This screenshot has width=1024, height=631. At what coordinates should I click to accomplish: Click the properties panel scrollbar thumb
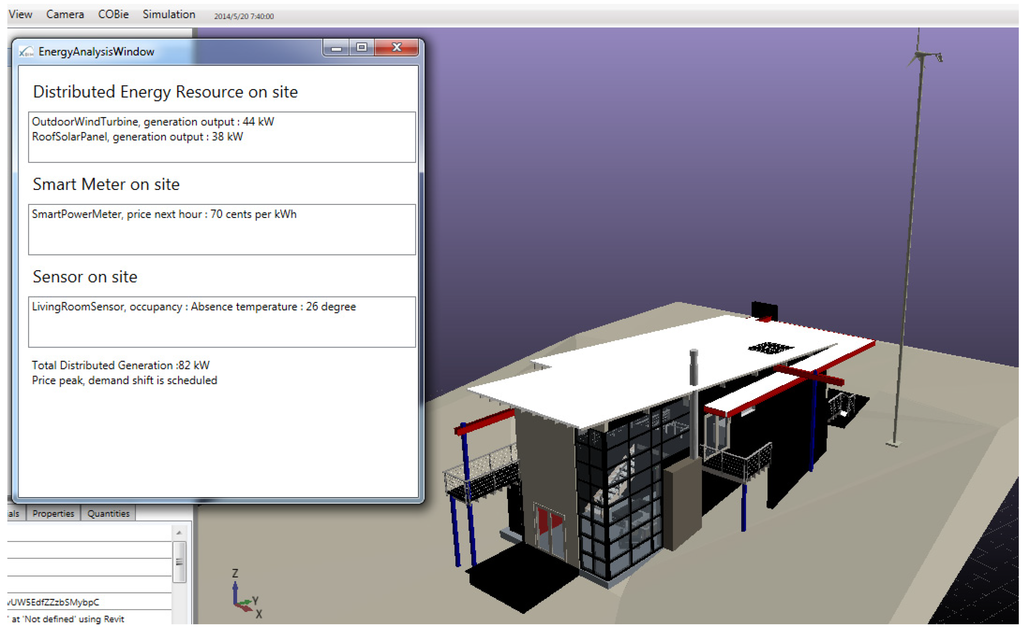[x=179, y=564]
